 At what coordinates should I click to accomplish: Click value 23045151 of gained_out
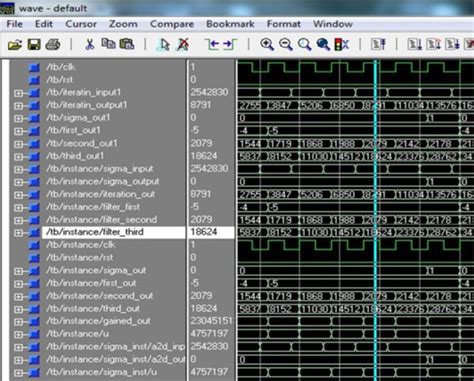click(x=211, y=321)
